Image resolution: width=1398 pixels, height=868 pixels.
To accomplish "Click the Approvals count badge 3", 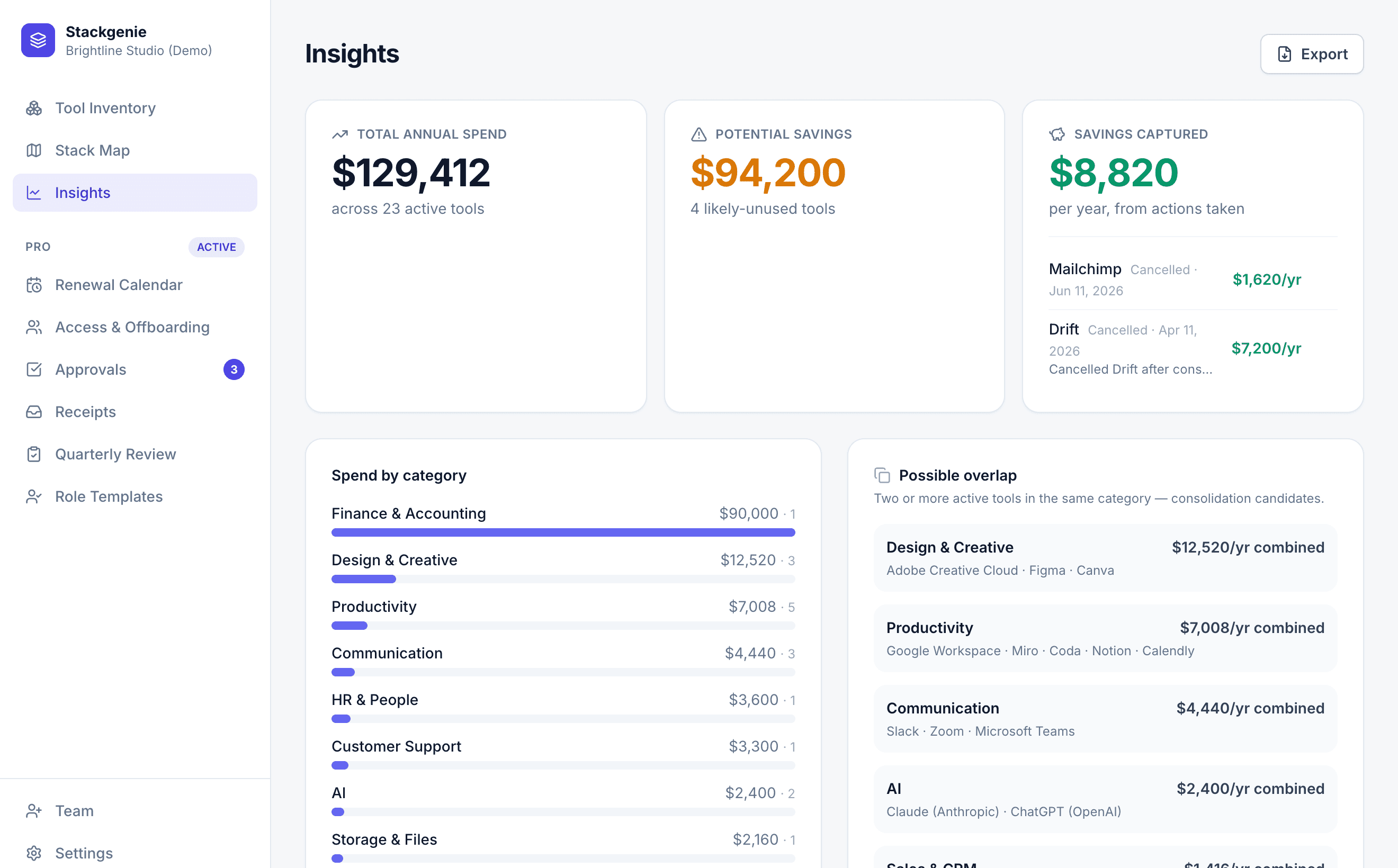I will pos(234,370).
